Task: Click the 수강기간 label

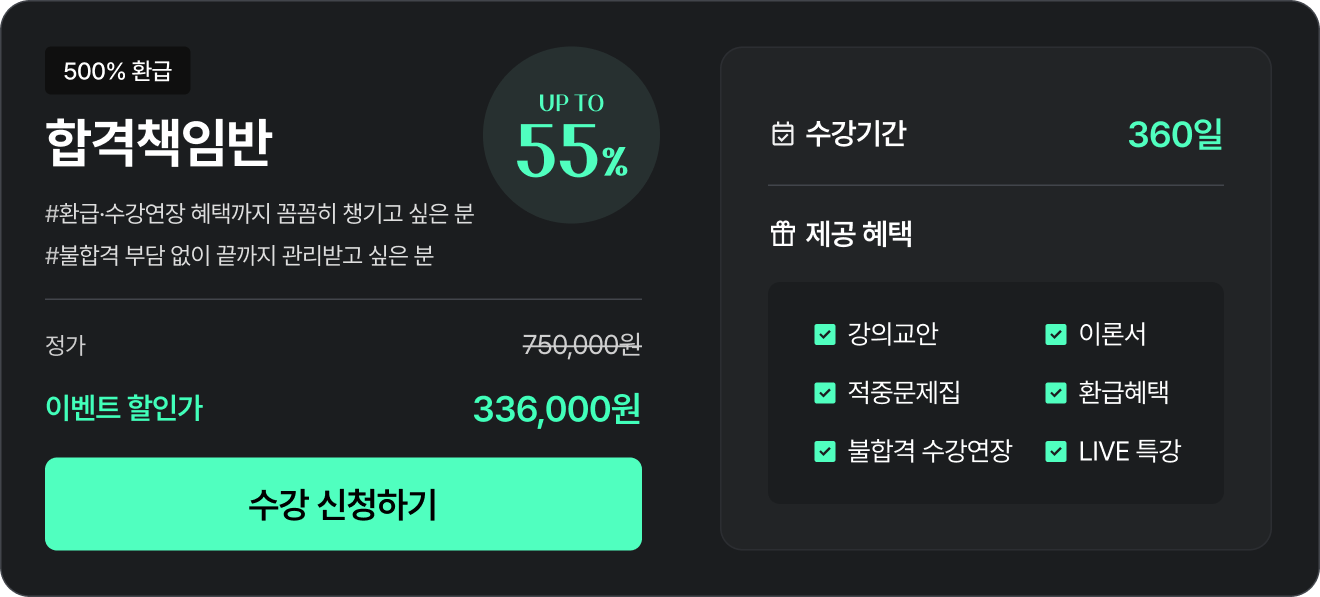Action: 855,134
